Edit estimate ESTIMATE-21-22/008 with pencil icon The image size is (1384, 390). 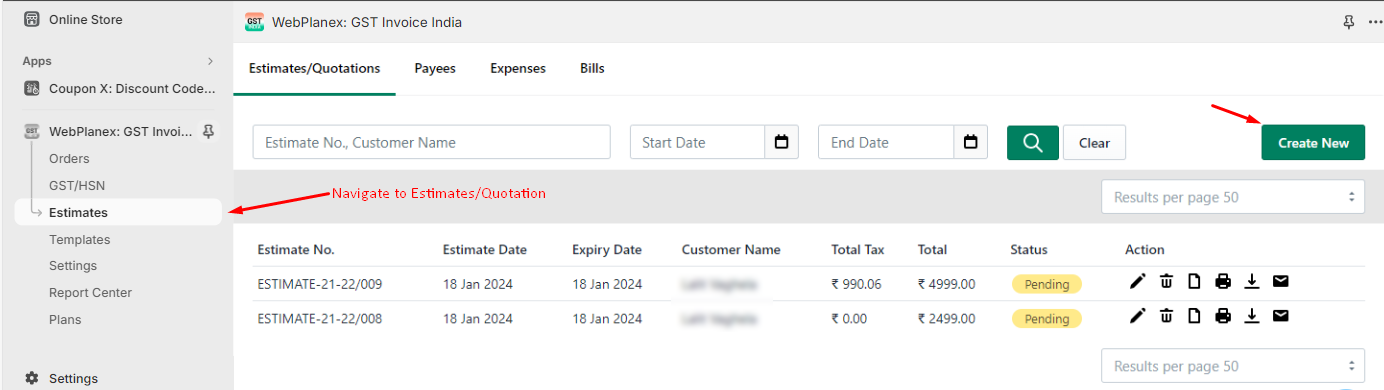point(1137,316)
